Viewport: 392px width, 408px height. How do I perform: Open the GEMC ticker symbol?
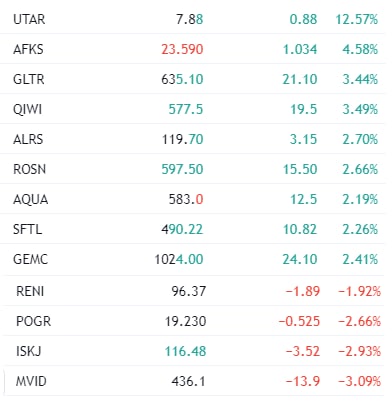tap(31, 259)
